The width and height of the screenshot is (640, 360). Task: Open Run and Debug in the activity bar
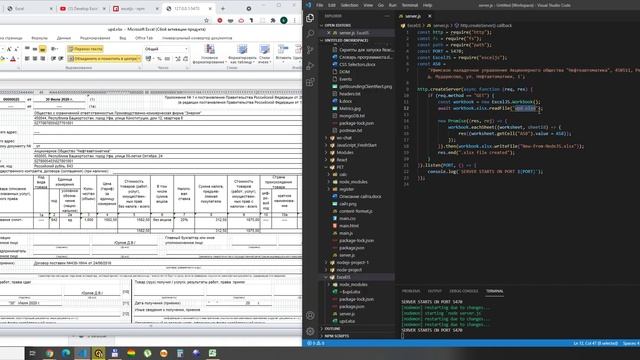(x=310, y=66)
